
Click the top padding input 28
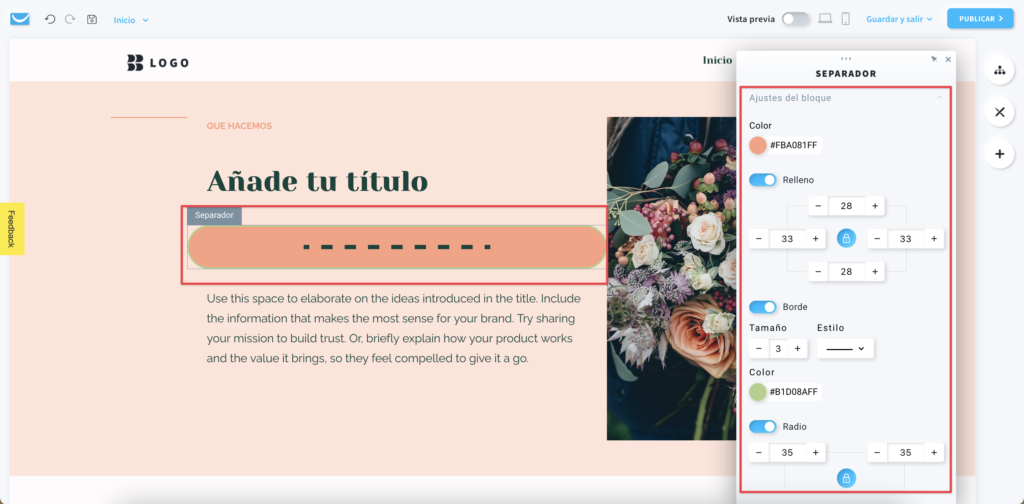coord(846,206)
